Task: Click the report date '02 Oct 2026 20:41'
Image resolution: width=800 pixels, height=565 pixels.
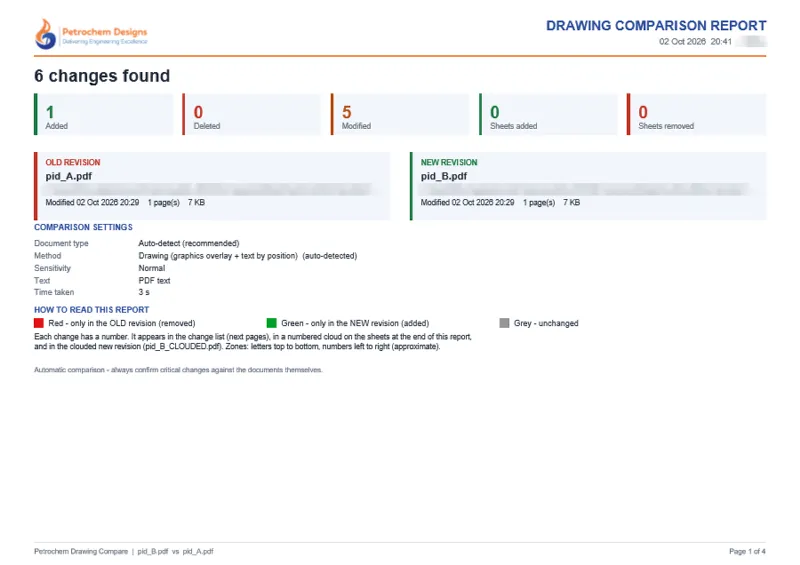Action: tap(695, 42)
